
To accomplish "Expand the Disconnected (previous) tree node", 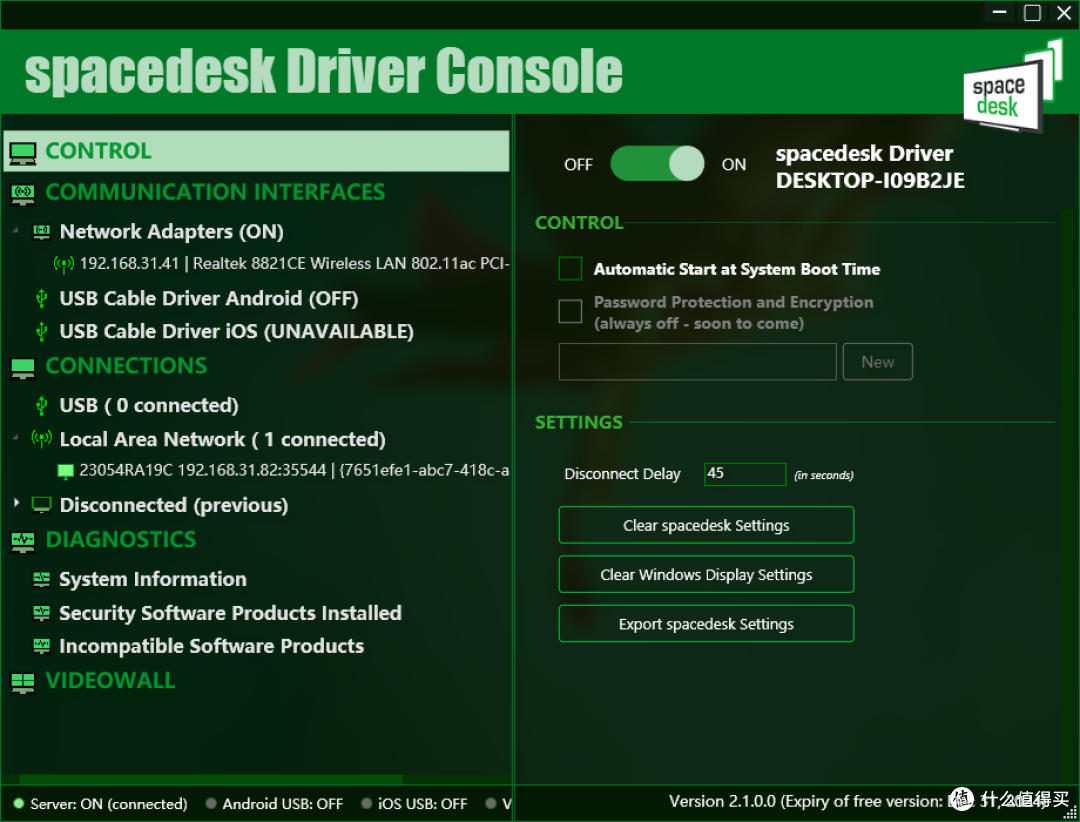I will pos(16,504).
